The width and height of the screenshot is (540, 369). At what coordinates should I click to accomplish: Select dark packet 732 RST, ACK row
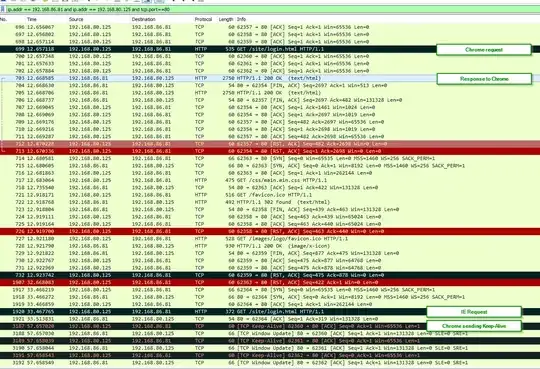click(270, 275)
